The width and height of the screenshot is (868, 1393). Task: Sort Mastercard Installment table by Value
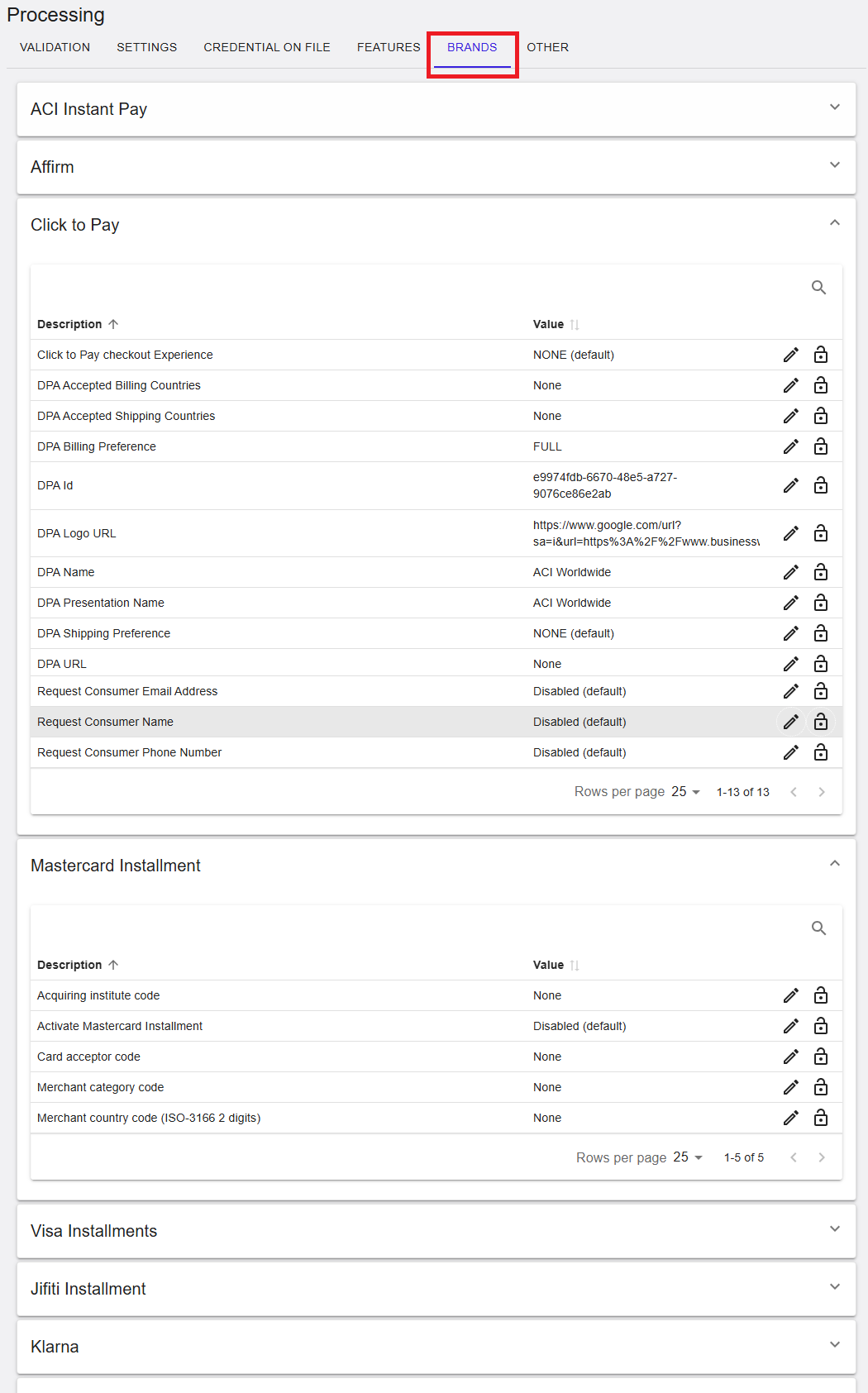pos(556,965)
